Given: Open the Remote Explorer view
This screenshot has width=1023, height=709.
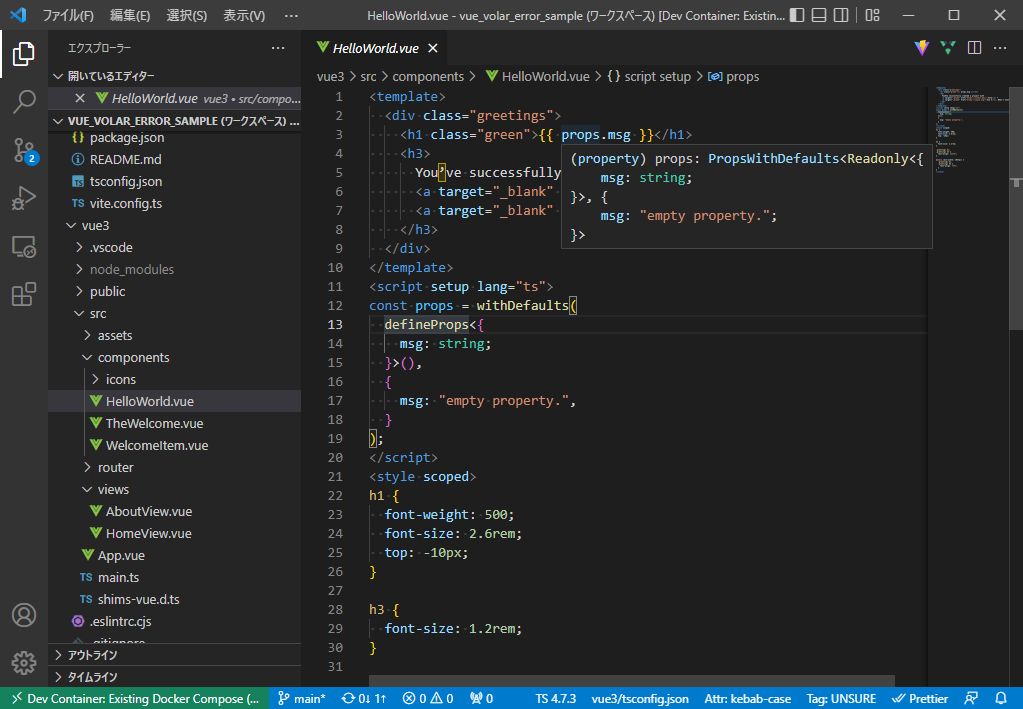Looking at the screenshot, I should [x=23, y=247].
